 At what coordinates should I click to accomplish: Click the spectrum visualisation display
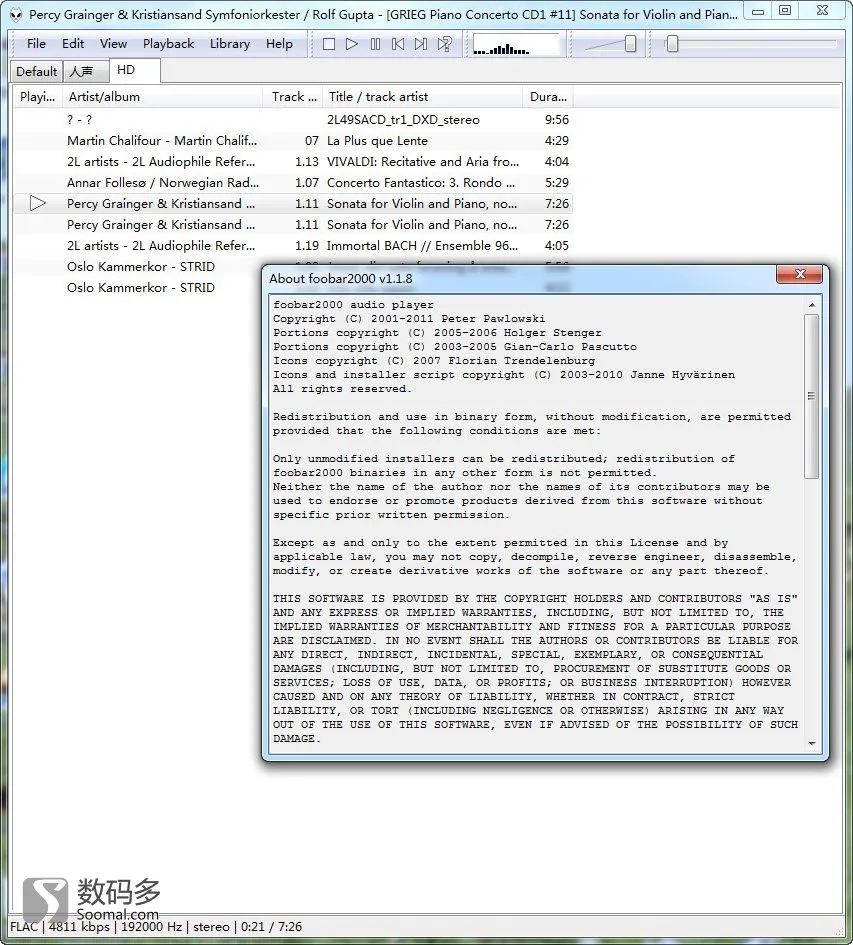pyautogui.click(x=515, y=45)
